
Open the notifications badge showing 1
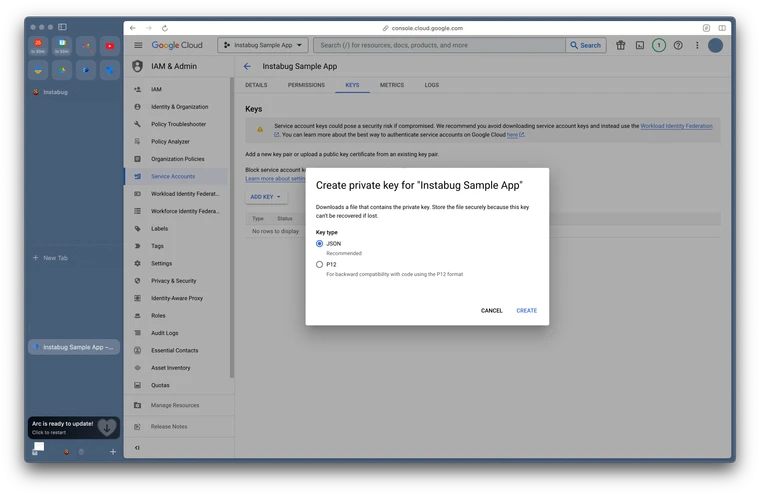pos(659,45)
